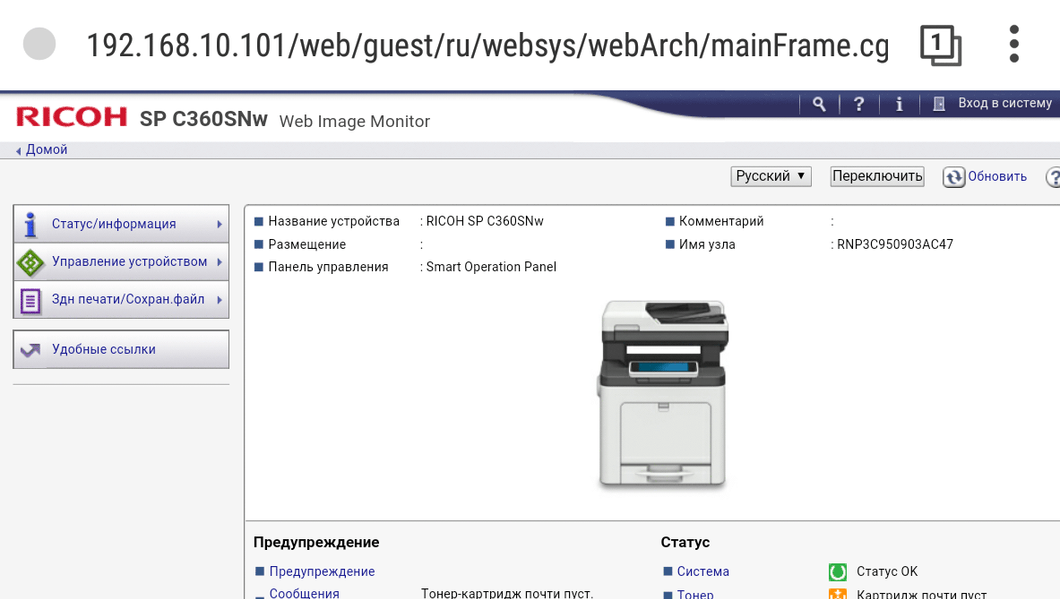1060x599 pixels.
Task: Go back via the Домой link
Action: [x=46, y=149]
